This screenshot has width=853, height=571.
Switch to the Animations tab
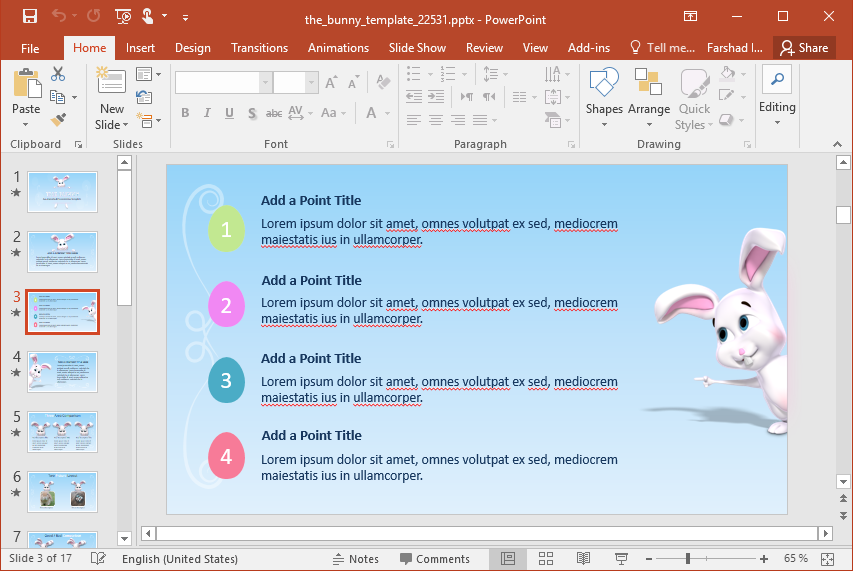338,48
